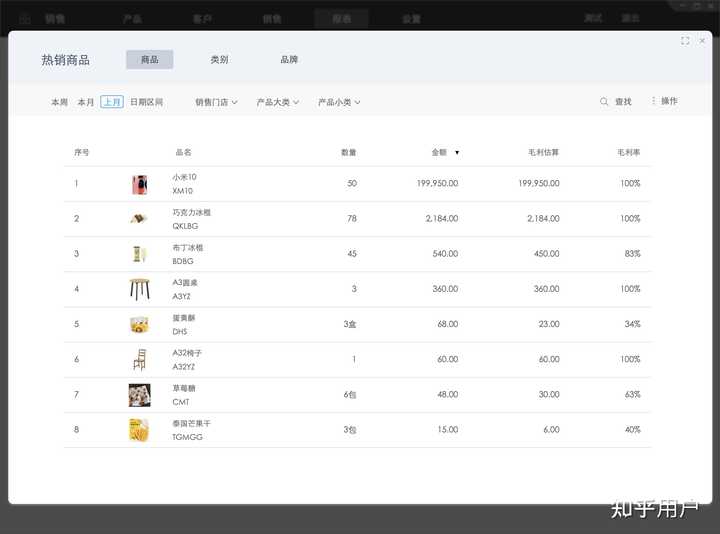Expand the 产品小类 dropdown
The height and width of the screenshot is (534, 720).
pyautogui.click(x=339, y=102)
